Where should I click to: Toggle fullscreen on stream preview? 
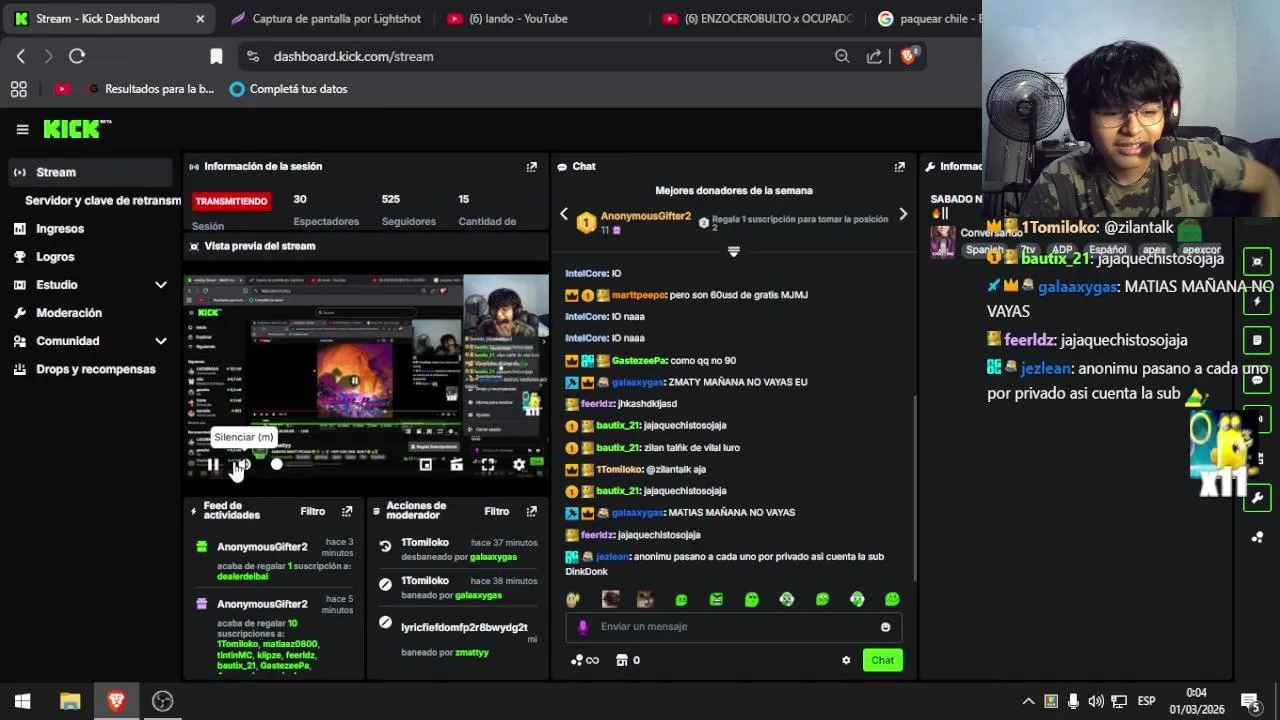click(x=487, y=464)
